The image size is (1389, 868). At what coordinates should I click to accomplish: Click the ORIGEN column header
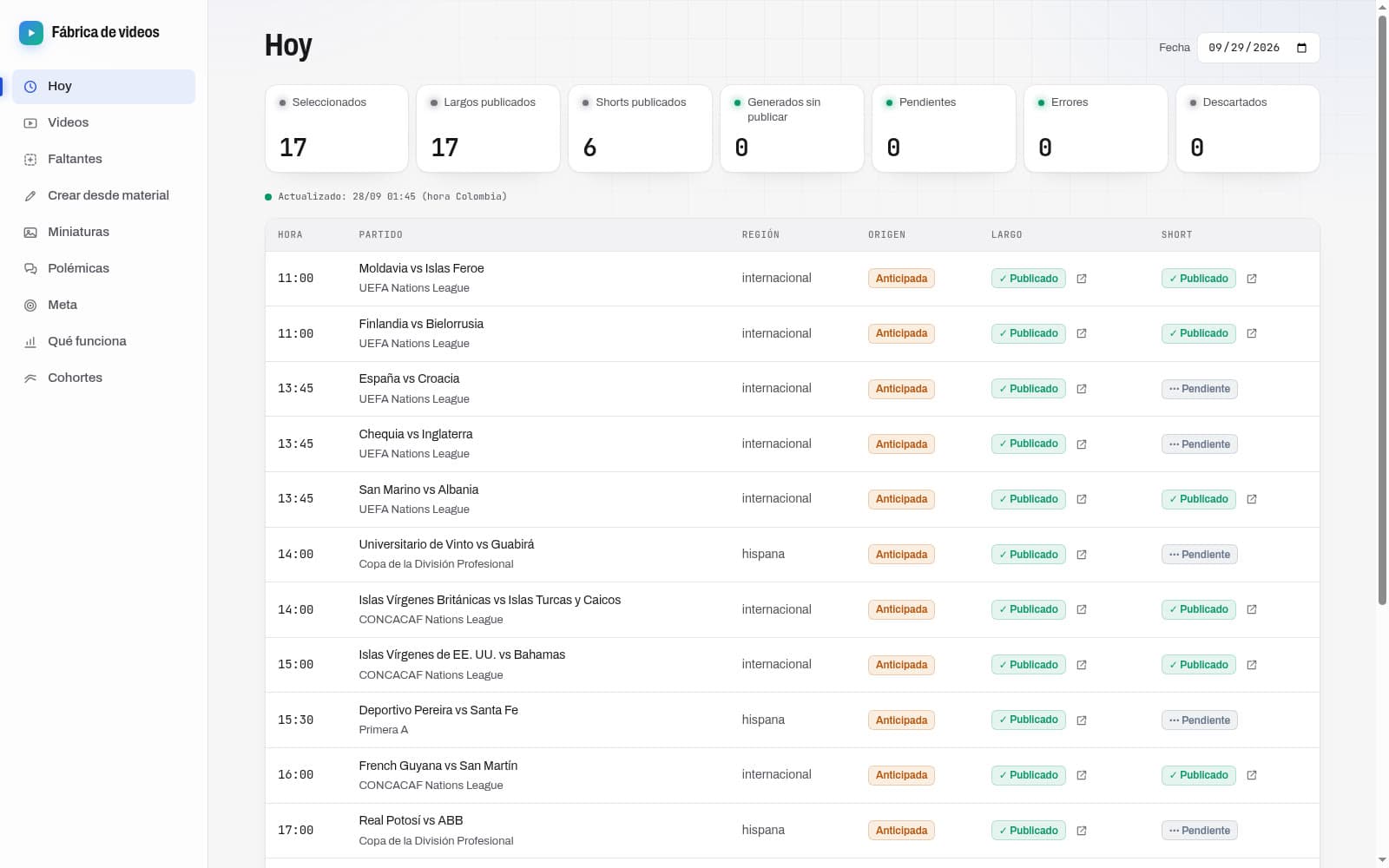tap(886, 235)
